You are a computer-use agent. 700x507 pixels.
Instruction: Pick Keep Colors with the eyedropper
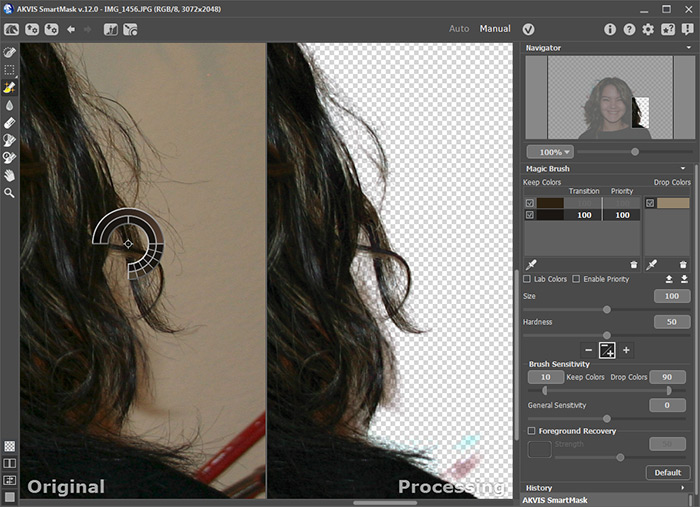(531, 265)
